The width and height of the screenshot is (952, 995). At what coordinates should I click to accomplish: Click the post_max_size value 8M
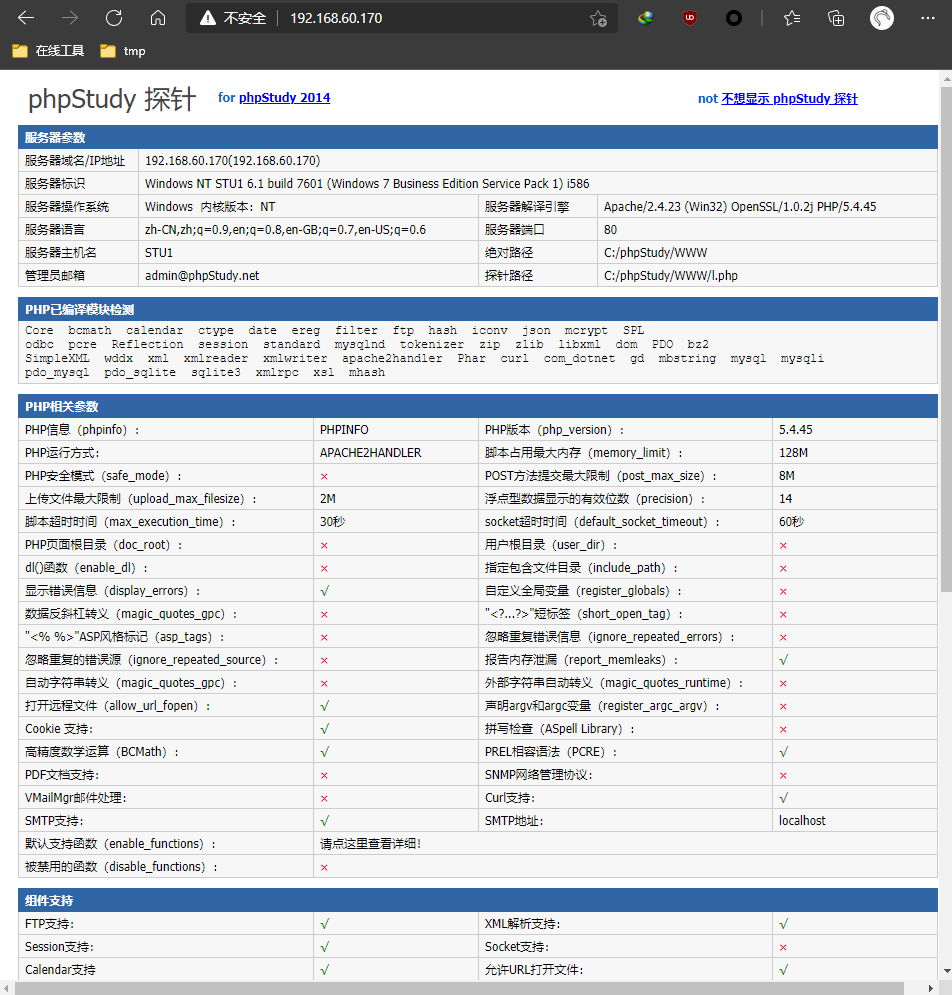(786, 475)
